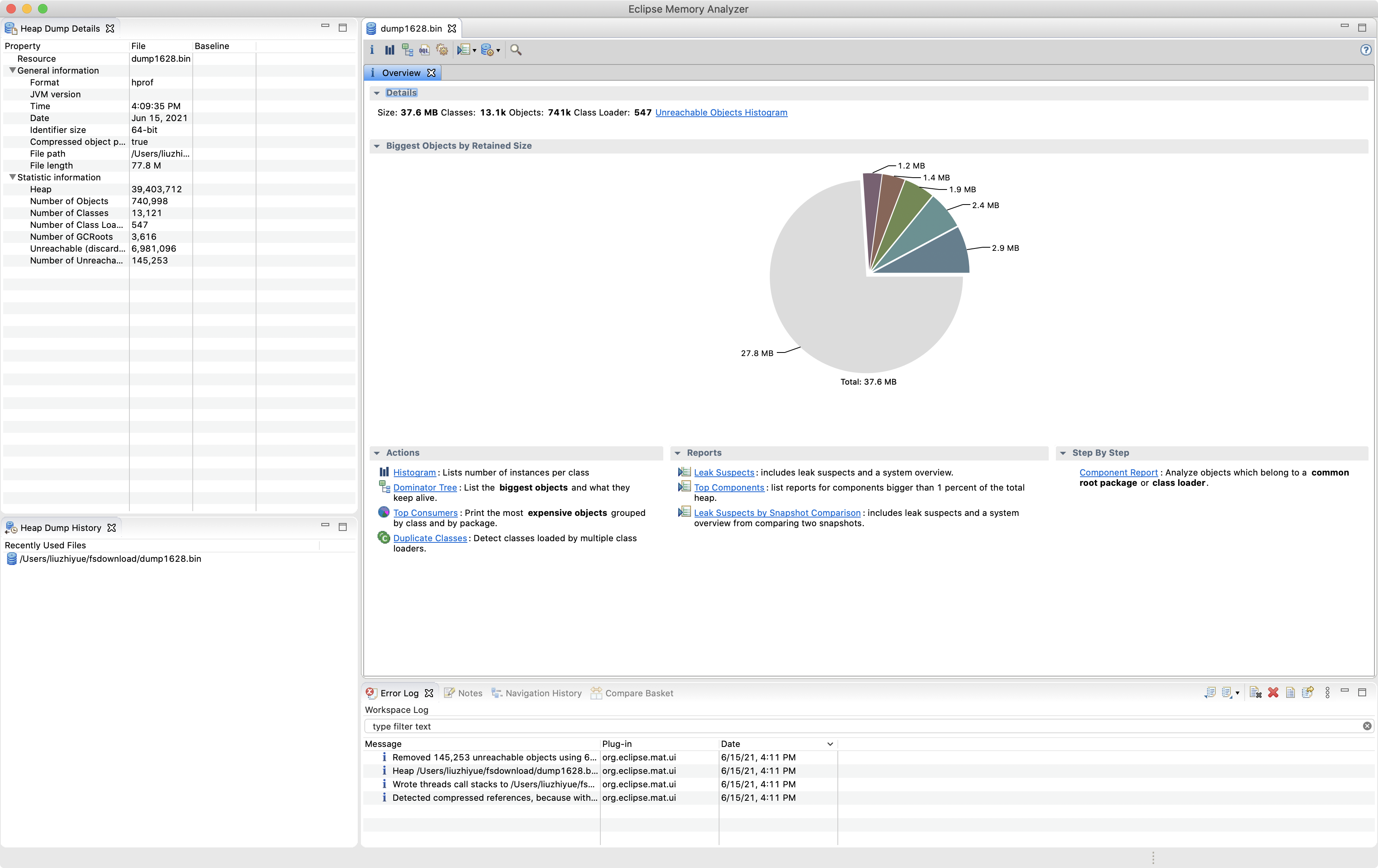Clear the Error Log viewer
Image resolution: width=1378 pixels, height=868 pixels.
pos(1256,693)
